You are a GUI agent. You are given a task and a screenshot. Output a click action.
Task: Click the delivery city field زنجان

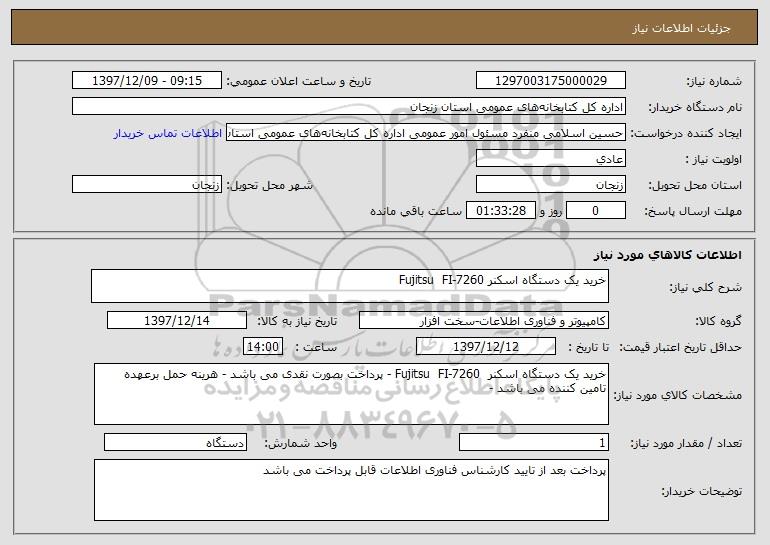click(147, 185)
